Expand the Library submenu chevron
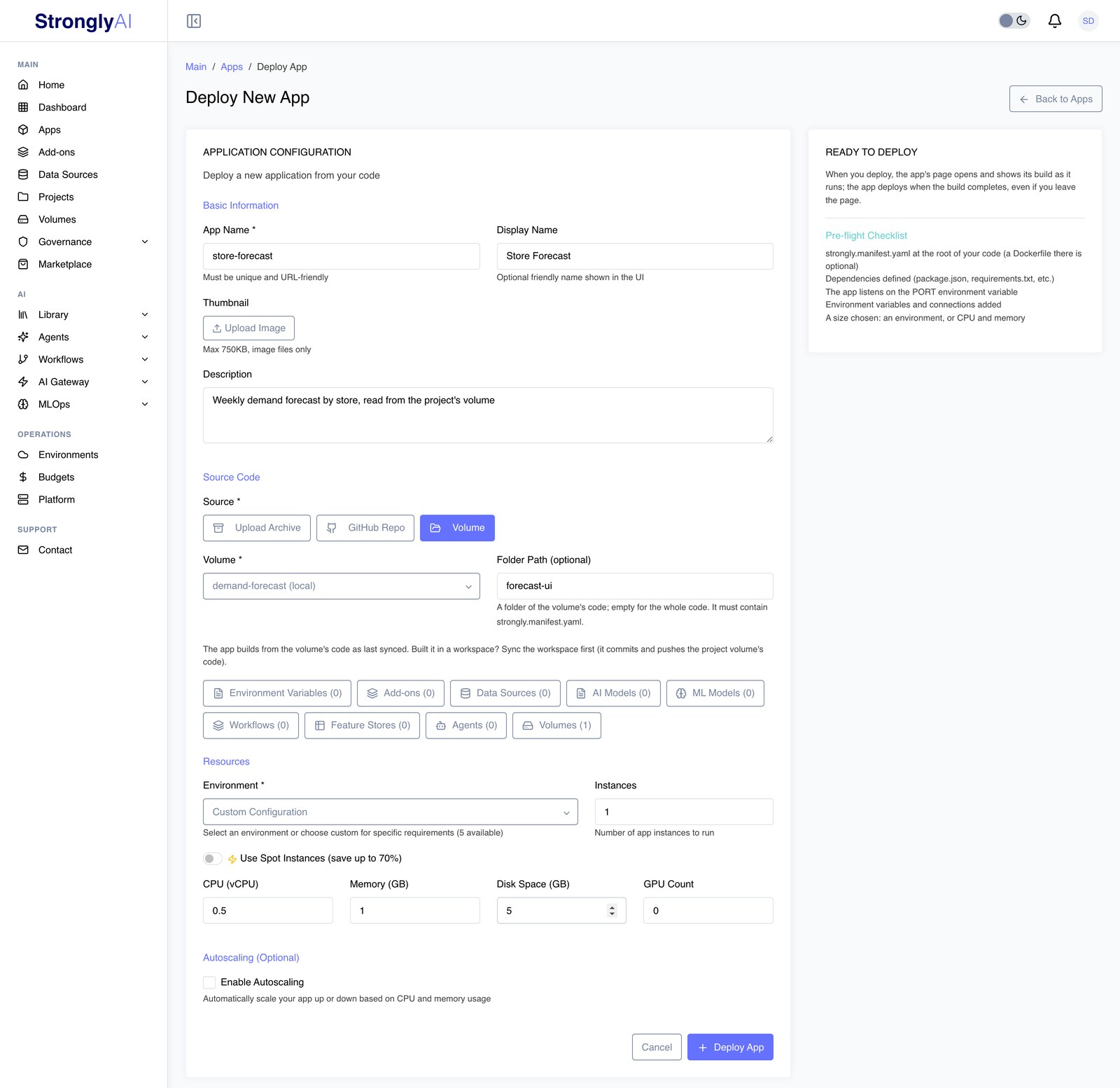This screenshot has height=1088, width=1120. click(145, 314)
